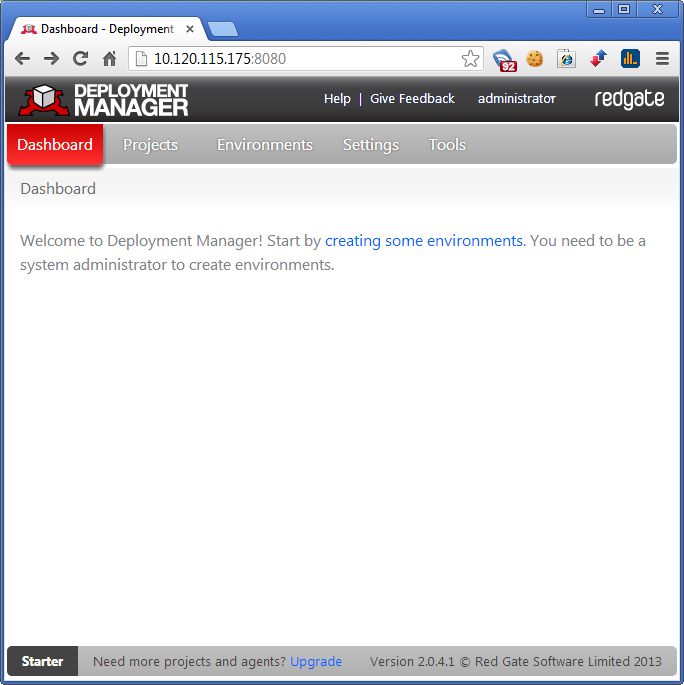Click the redgate logo

click(629, 99)
